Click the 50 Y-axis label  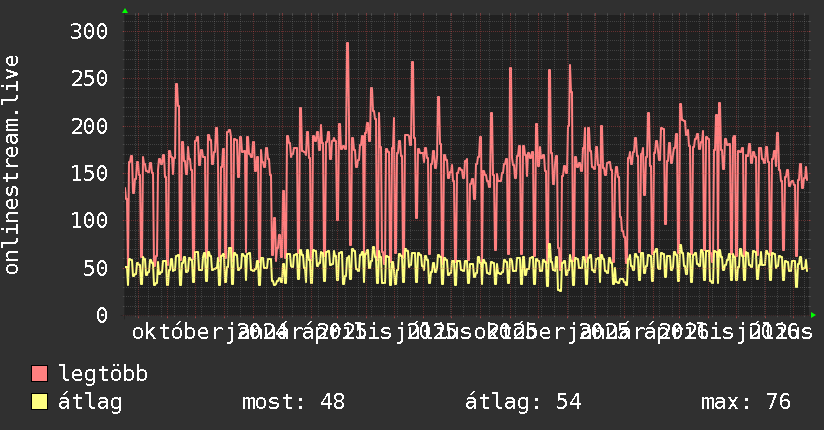[96, 268]
